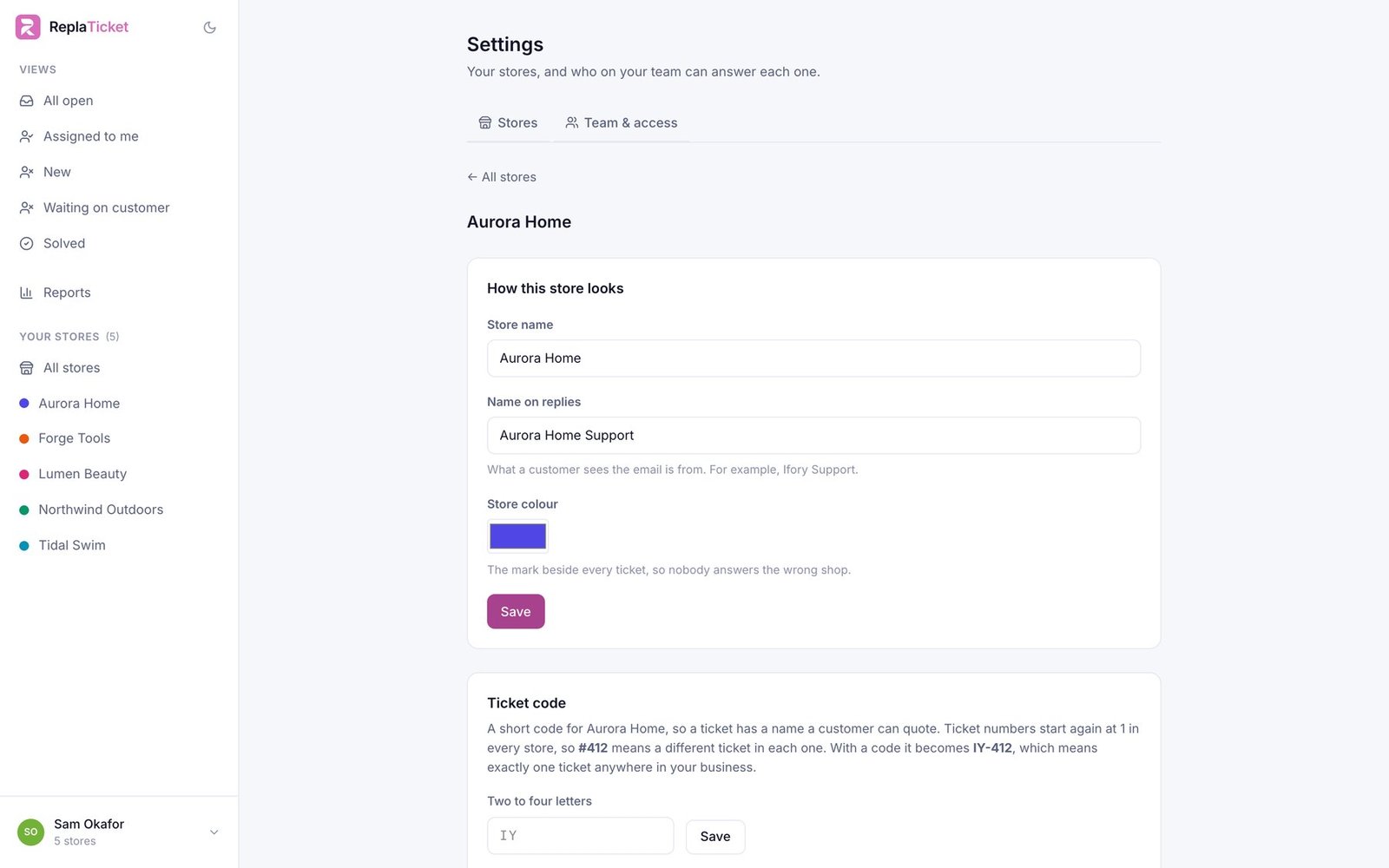Click the YOUR STORES sidebar label

(x=59, y=337)
